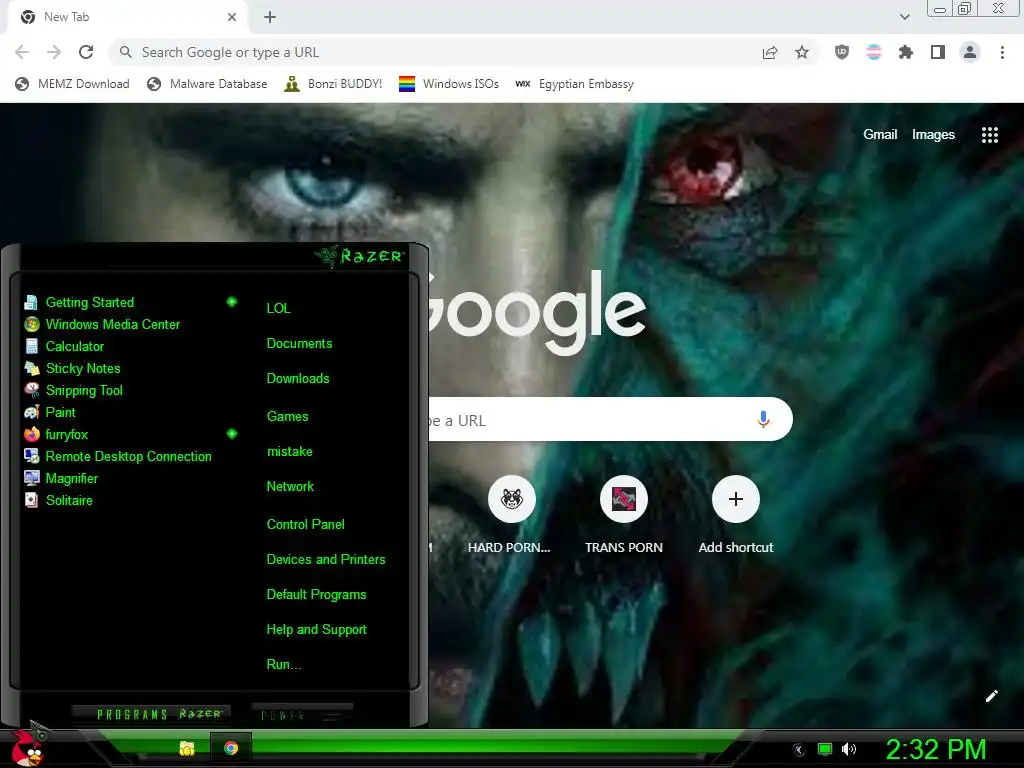Open the Extensions puzzle piece menu
This screenshot has width=1024, height=768.
tap(906, 52)
